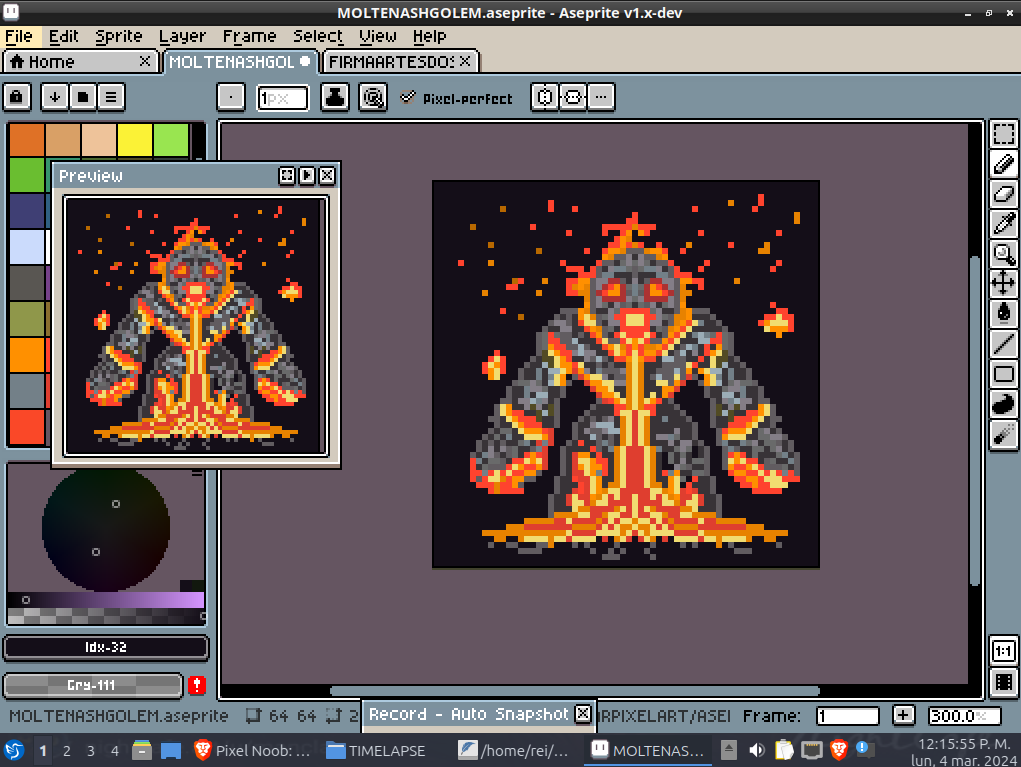
Task: Select the Rectangle shape tool
Action: click(x=1003, y=374)
